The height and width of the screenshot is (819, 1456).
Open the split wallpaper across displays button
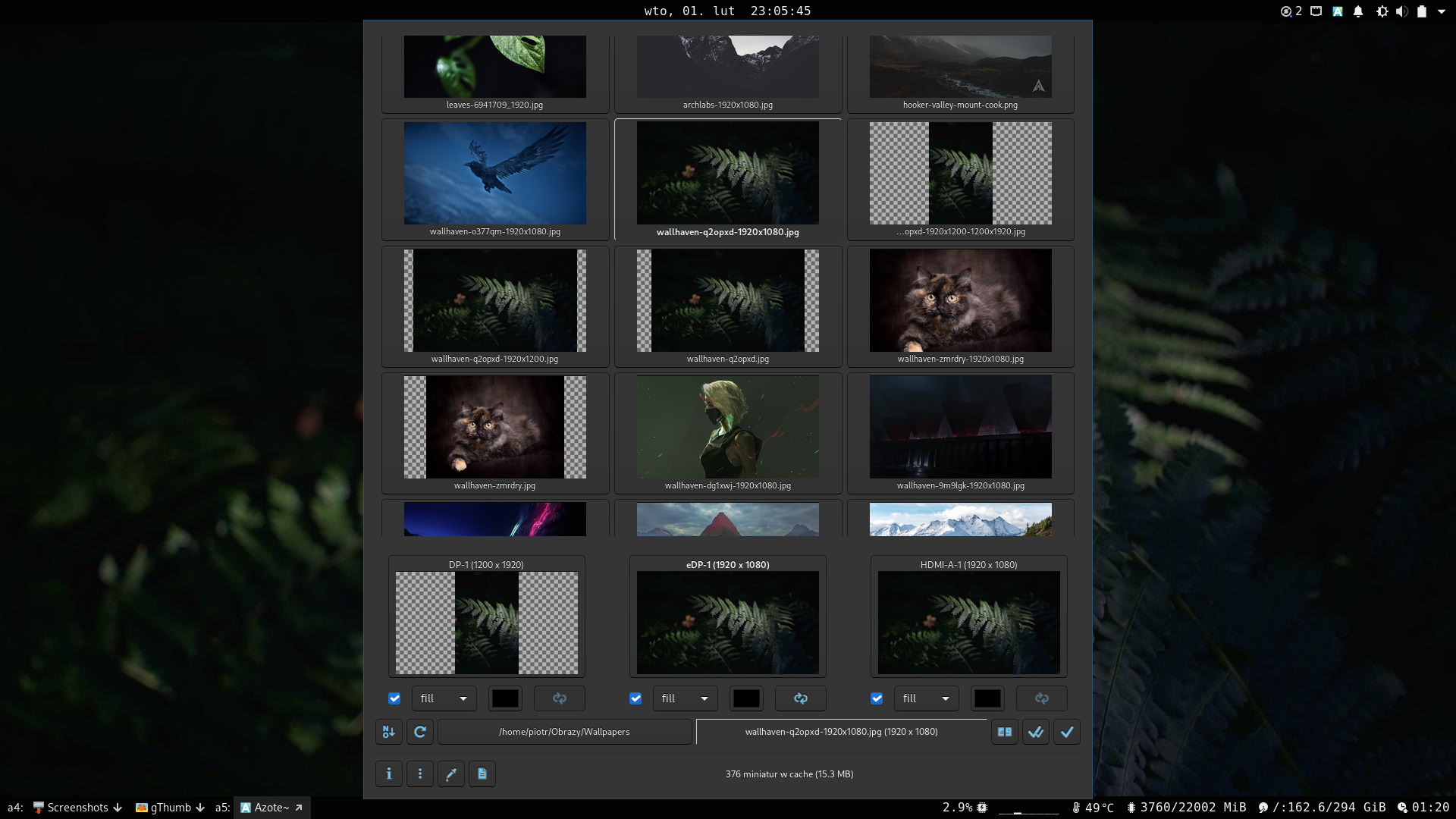[x=1004, y=732]
